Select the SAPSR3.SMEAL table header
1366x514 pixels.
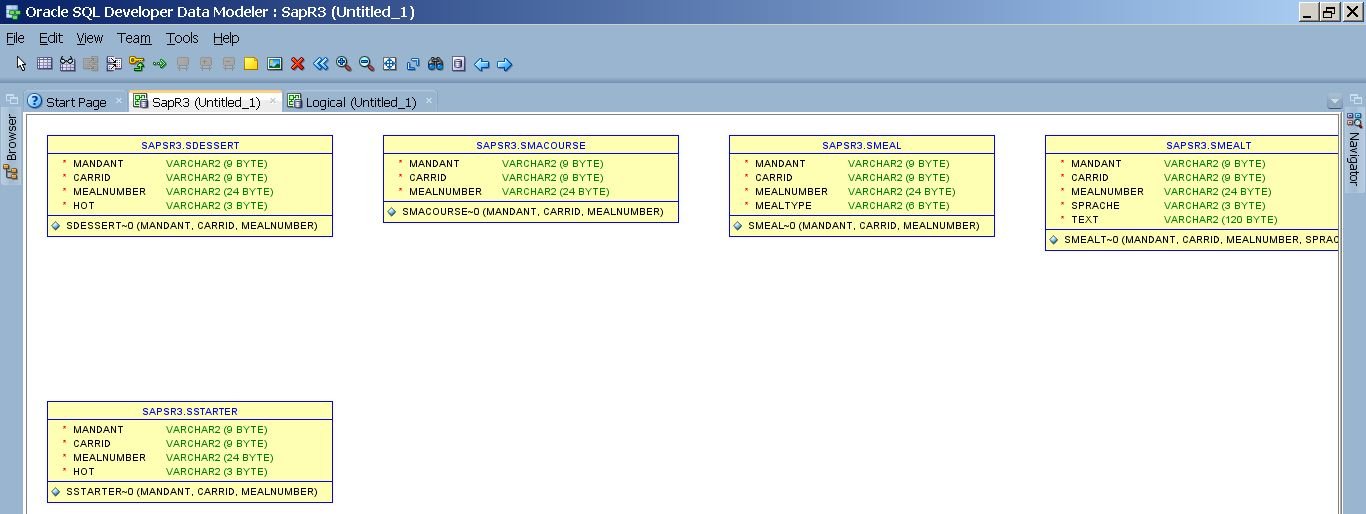click(861, 145)
